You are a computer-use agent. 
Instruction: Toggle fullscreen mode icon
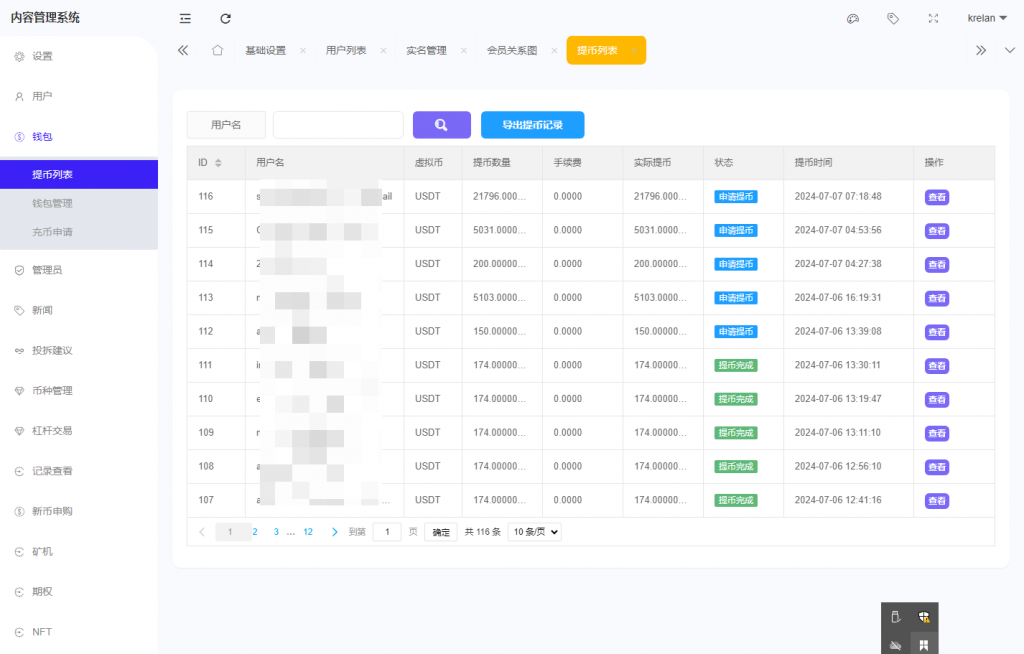(933, 18)
